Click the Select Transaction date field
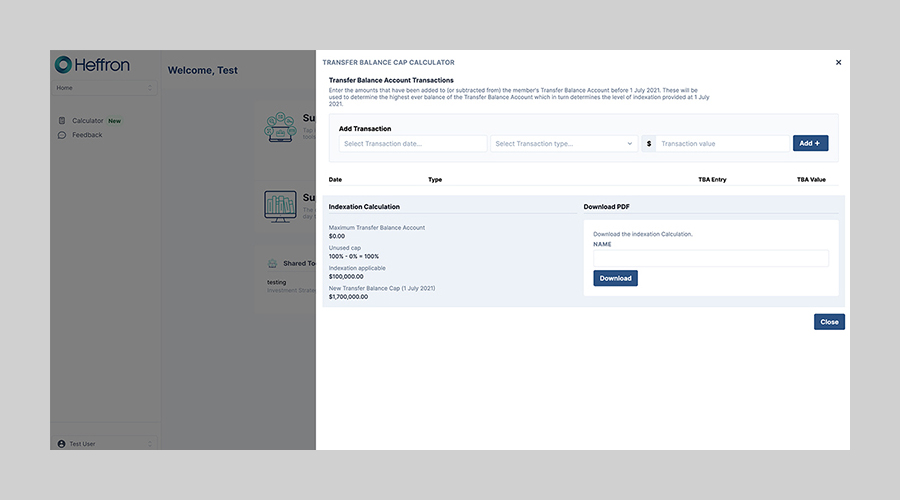The image size is (900, 500). pyautogui.click(x=413, y=144)
